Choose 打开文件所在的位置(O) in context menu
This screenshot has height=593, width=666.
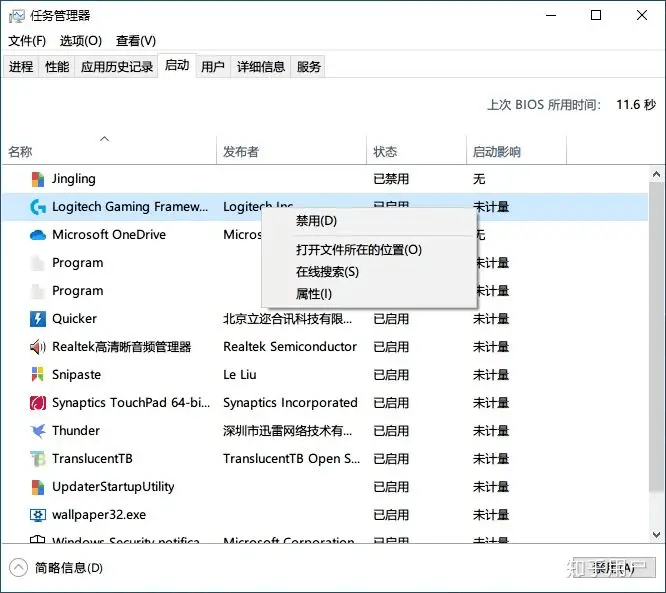point(369,250)
